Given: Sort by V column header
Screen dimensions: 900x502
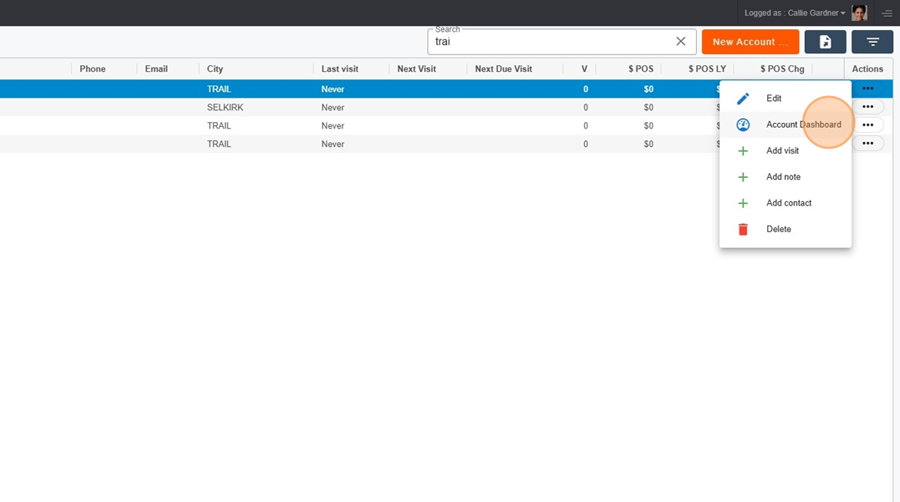Looking at the screenshot, I should pyautogui.click(x=584, y=69).
